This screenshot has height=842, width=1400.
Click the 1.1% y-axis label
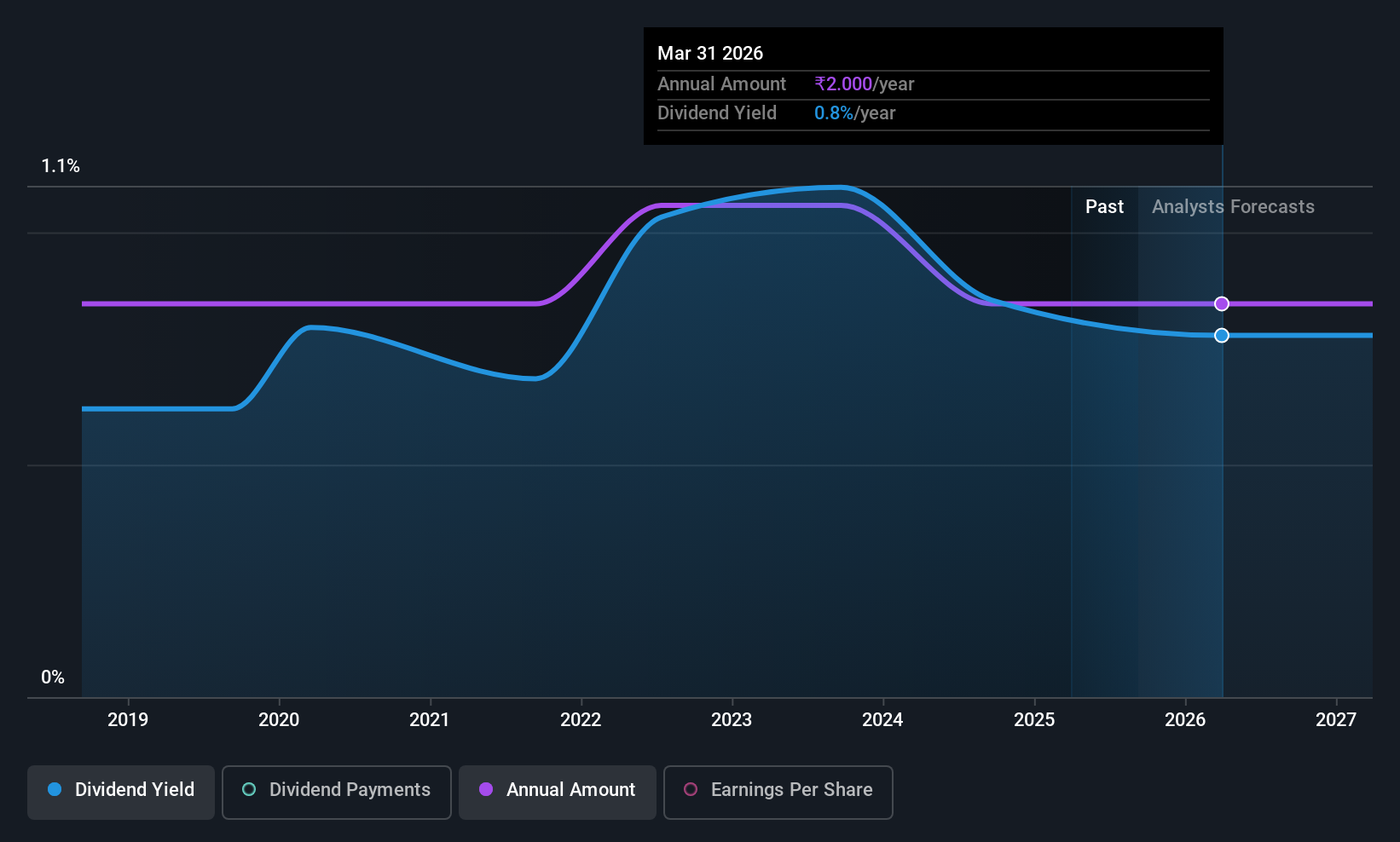pyautogui.click(x=61, y=166)
